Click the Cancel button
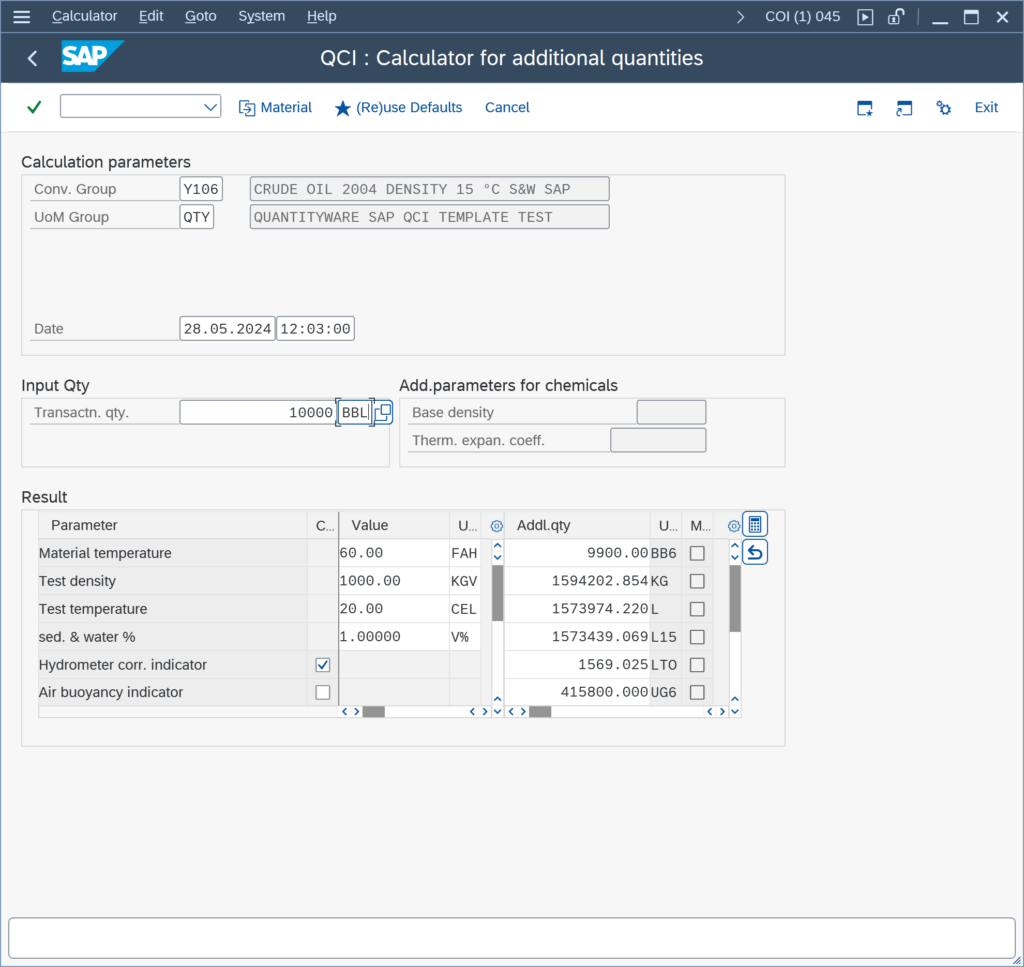Viewport: 1024px width, 967px height. tap(507, 108)
